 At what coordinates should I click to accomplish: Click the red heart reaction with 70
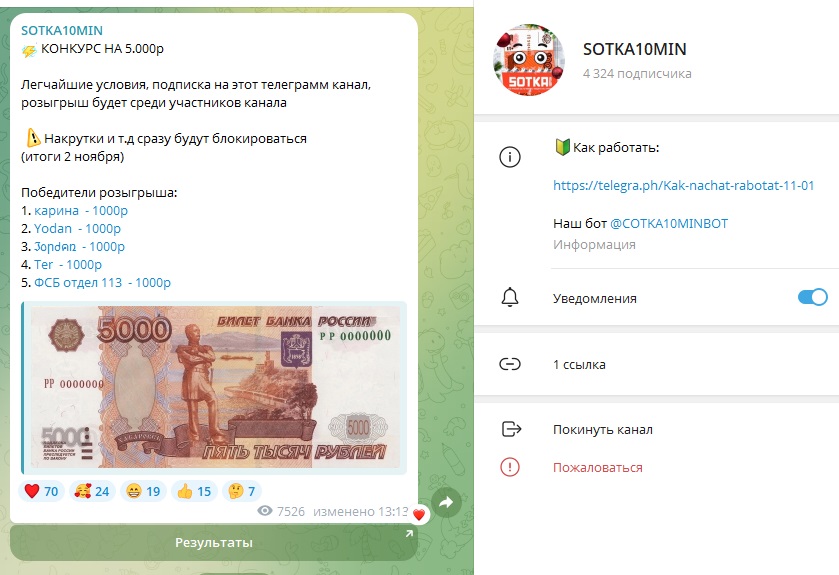(x=41, y=491)
